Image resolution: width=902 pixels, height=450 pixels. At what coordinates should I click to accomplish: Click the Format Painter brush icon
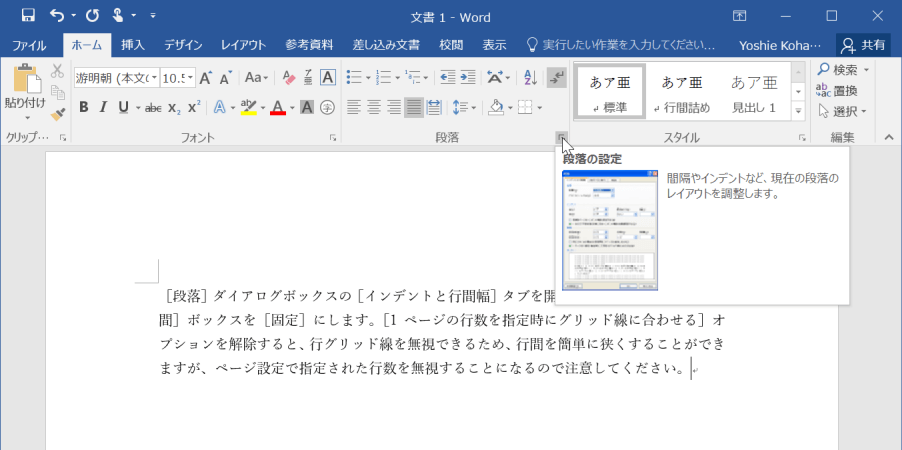(x=57, y=114)
